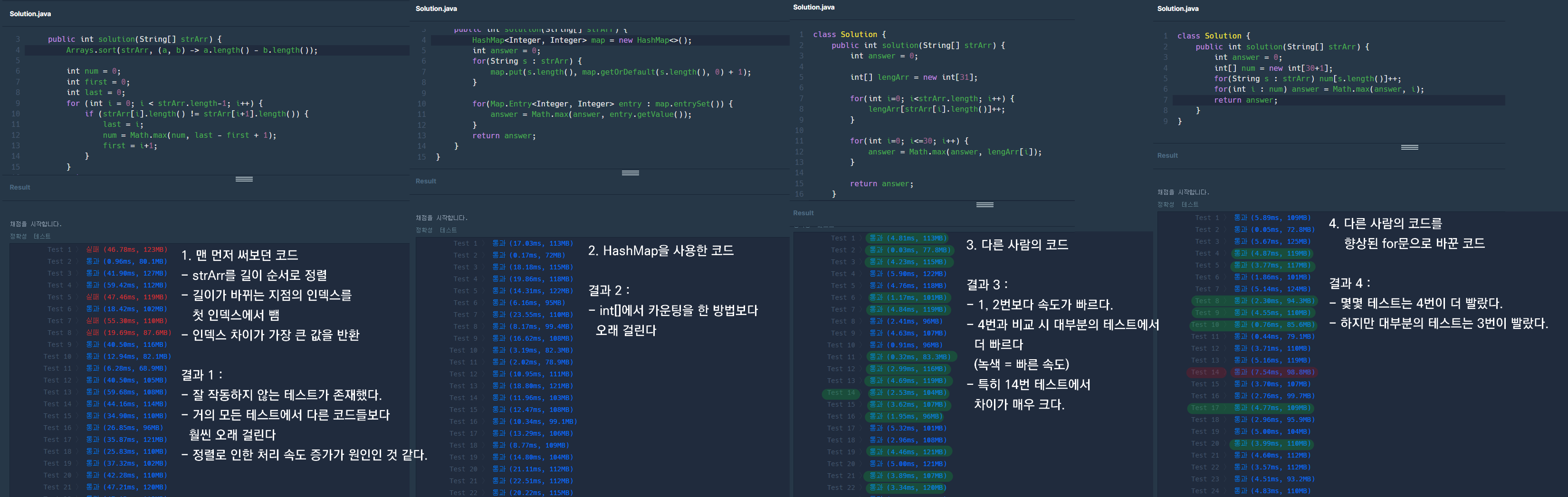
Task: Click result 'Test 7 통과 (23.55ms, 110MB)'
Action: coord(513,315)
